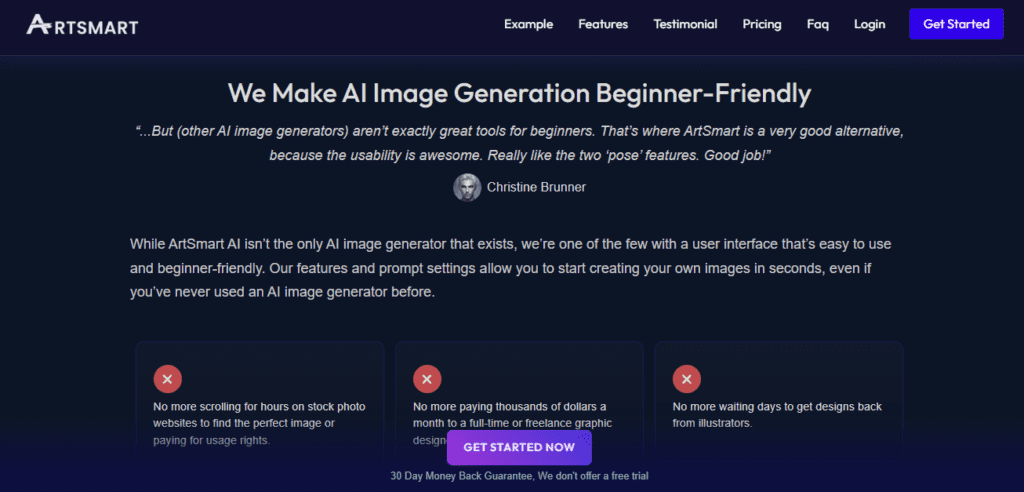The image size is (1024, 492).
Task: Click the GET STARTED NOW button
Action: 519,448
